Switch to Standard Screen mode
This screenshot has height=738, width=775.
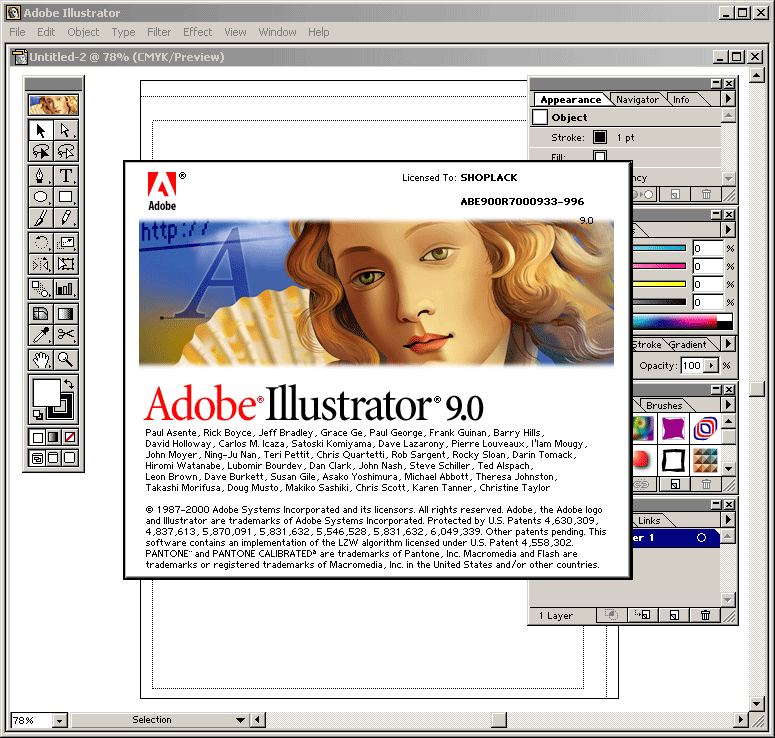tap(37, 458)
